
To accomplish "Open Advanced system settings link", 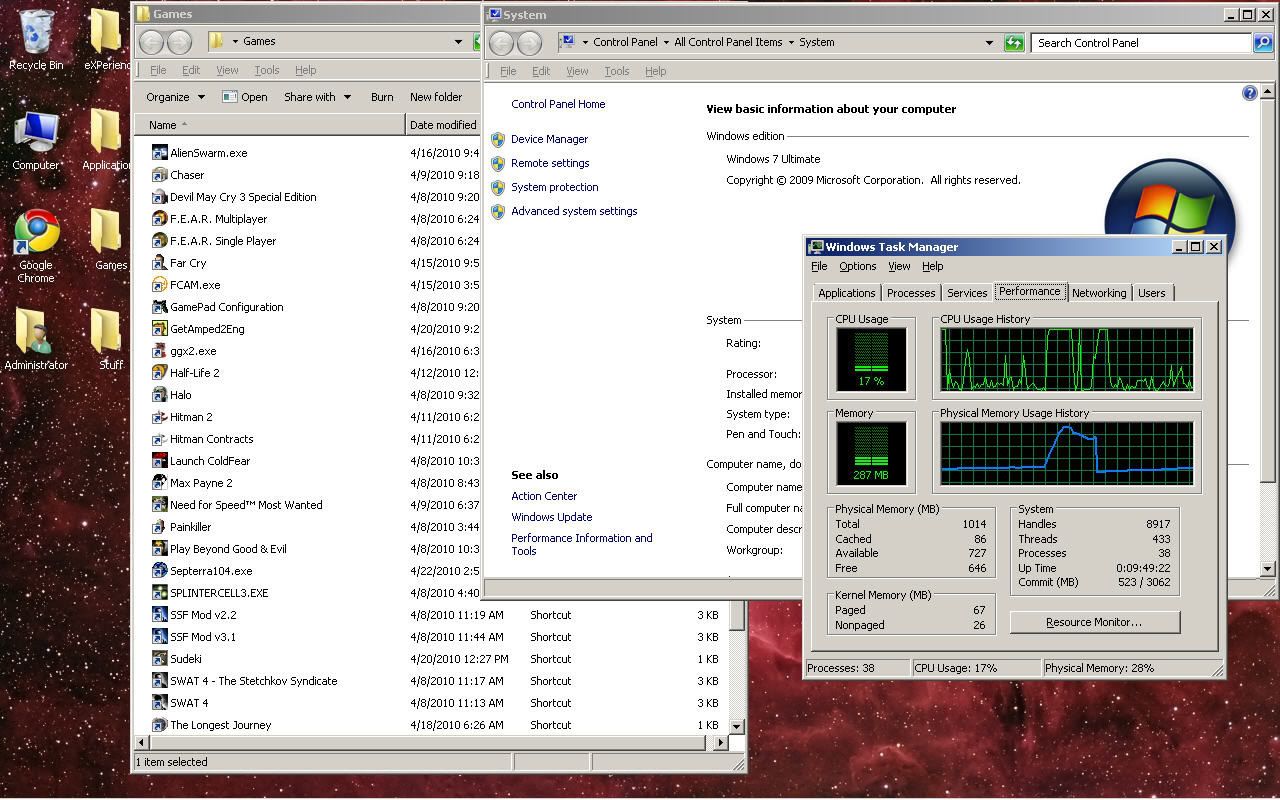I will [574, 211].
